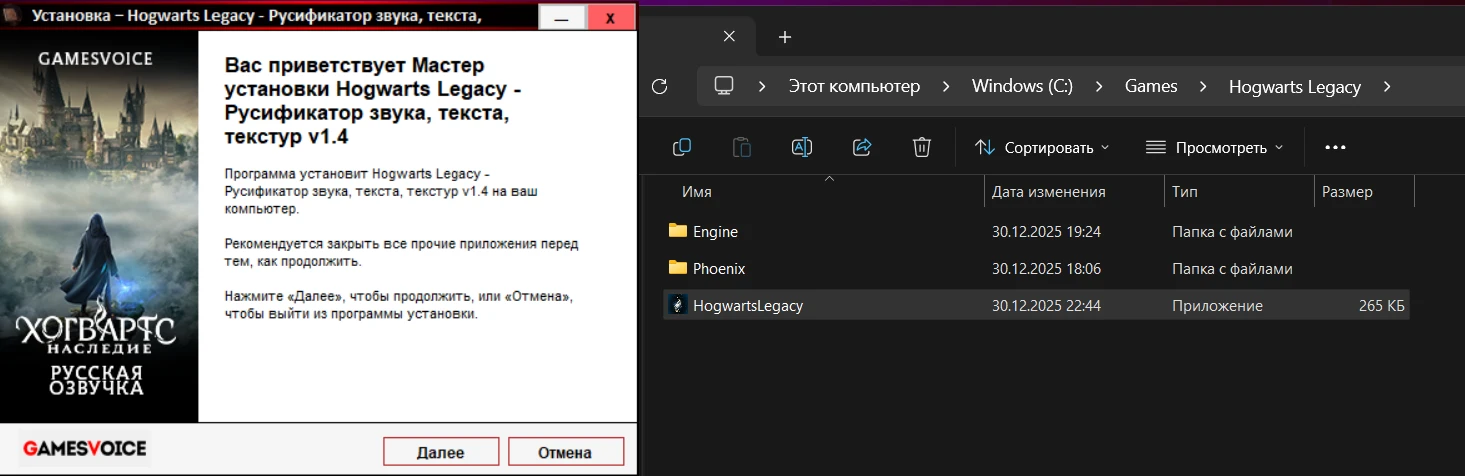
Task: Refresh the current Explorer folder
Action: tap(659, 86)
